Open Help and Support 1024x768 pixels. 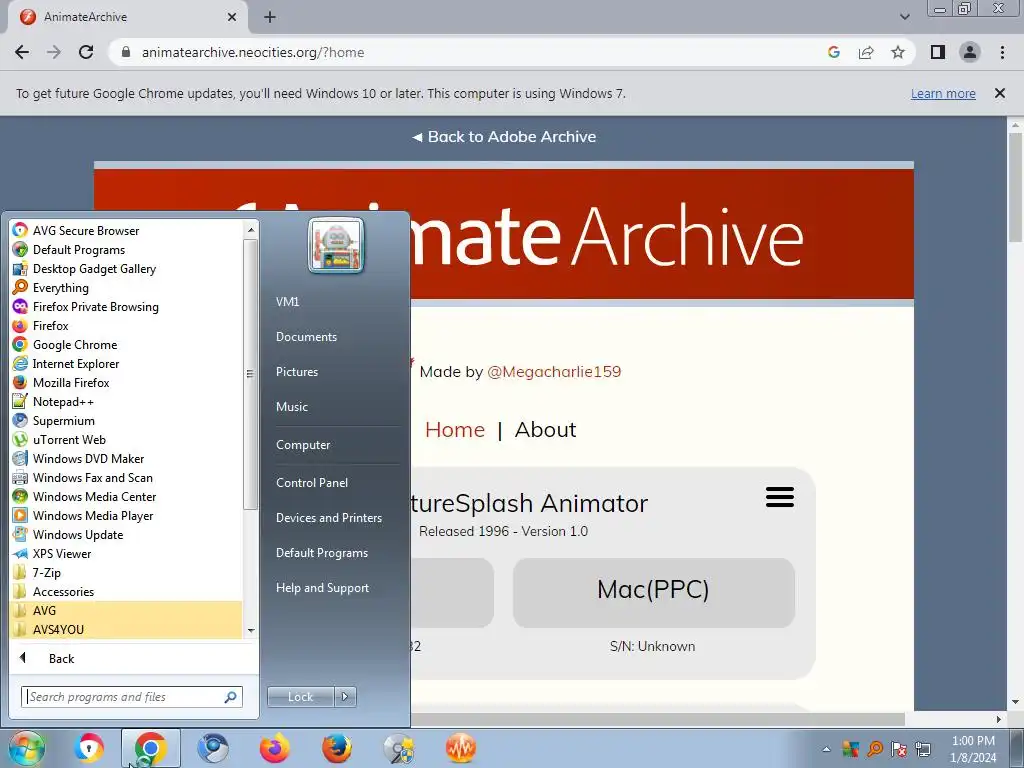click(x=322, y=588)
